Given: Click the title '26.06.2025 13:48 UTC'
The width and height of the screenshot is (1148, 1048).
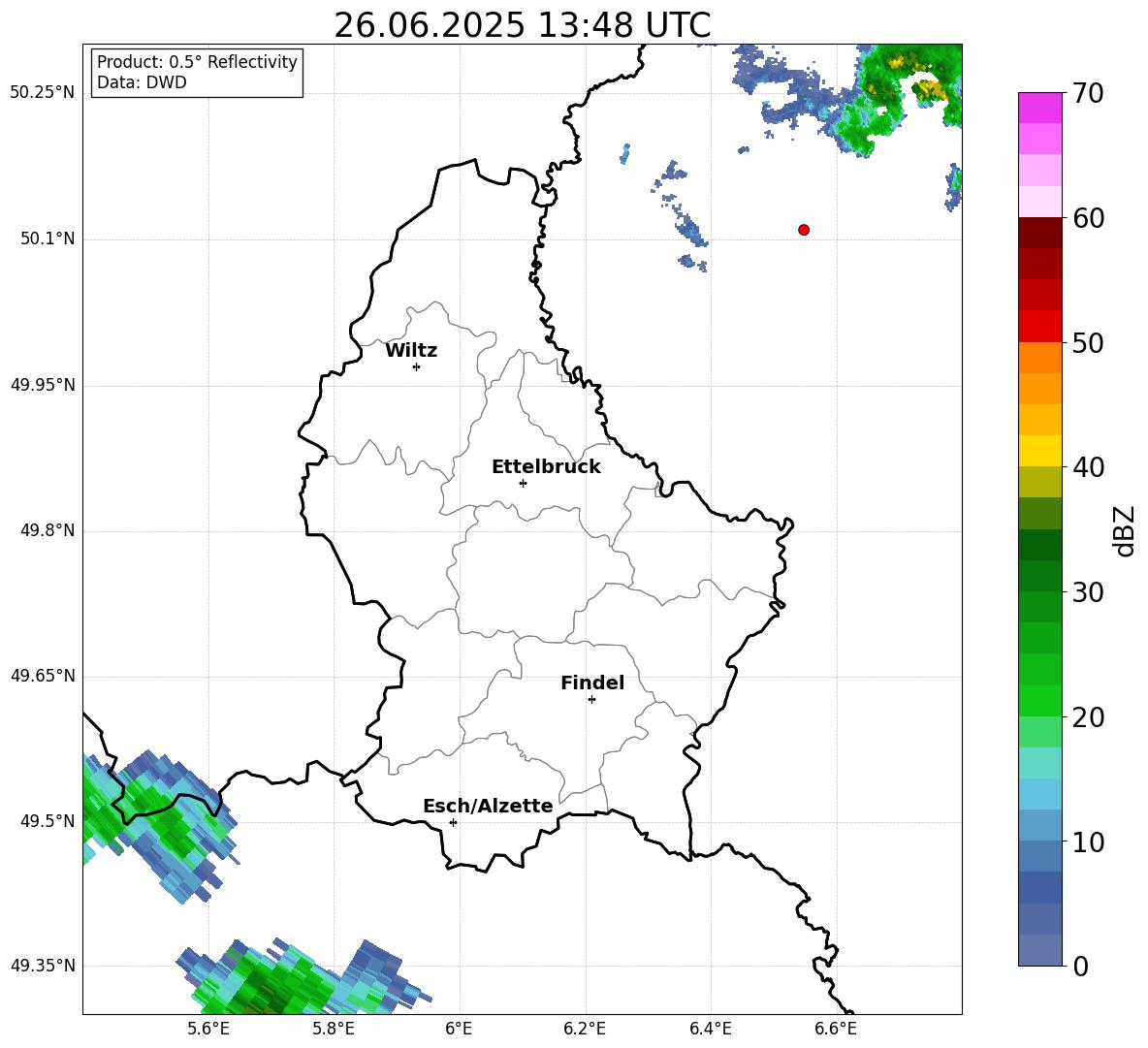Looking at the screenshot, I should (x=522, y=25).
